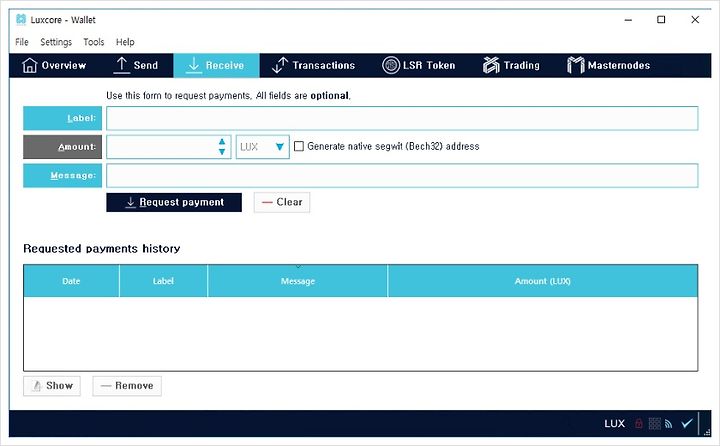
Task: Sort history by Label column
Action: pos(163,281)
